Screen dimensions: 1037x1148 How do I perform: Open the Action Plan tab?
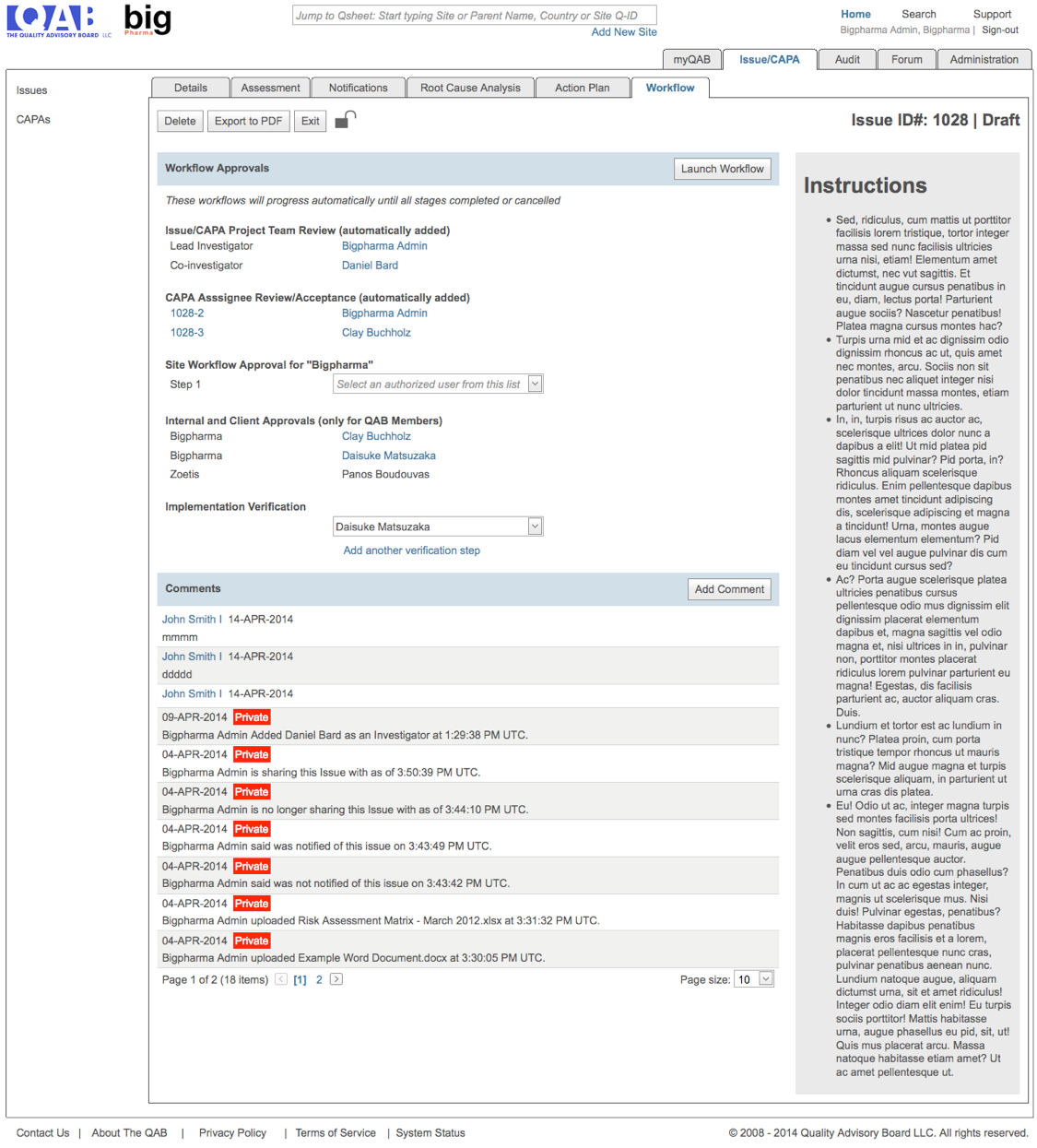tap(582, 88)
